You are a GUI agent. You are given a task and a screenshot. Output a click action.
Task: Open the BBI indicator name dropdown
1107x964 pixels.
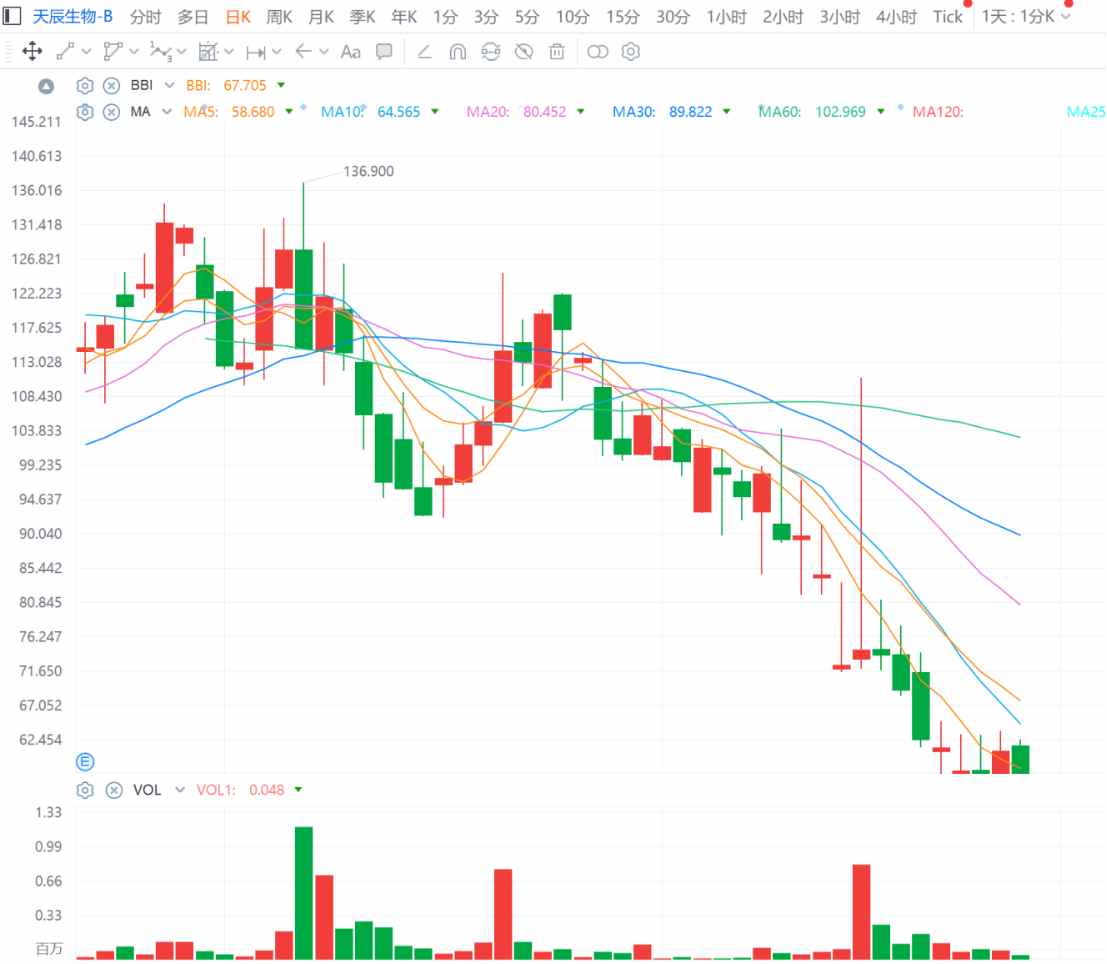[169, 85]
